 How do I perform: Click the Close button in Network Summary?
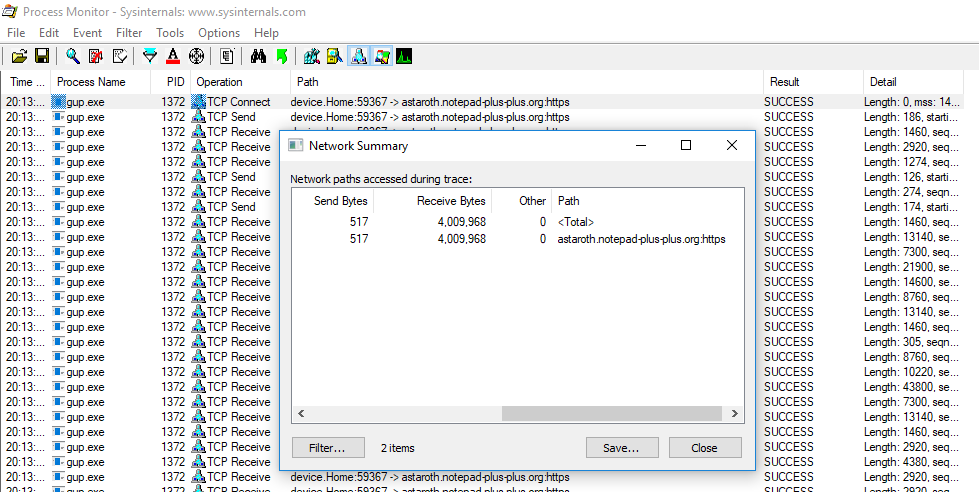tap(705, 448)
